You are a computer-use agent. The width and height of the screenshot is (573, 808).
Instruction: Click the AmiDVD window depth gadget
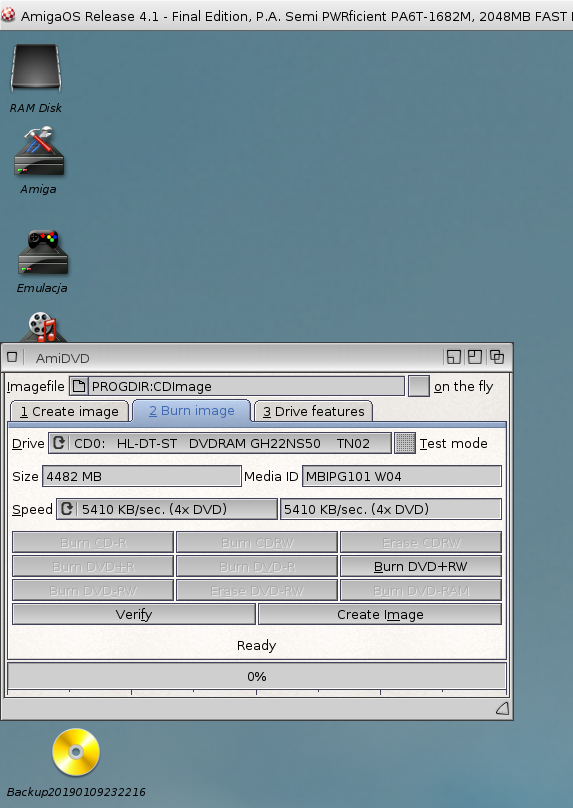pyautogui.click(x=497, y=357)
